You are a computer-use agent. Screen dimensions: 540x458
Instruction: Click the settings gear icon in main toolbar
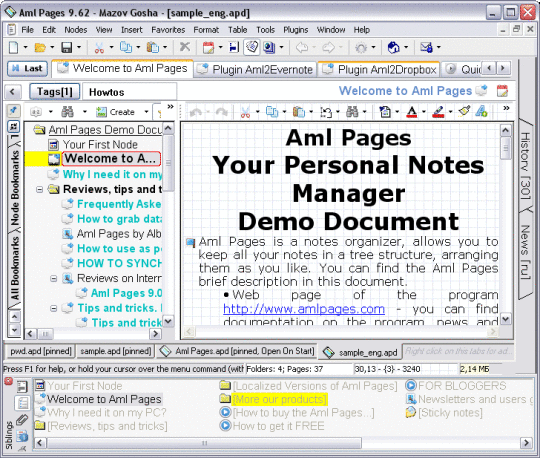(x=361, y=48)
